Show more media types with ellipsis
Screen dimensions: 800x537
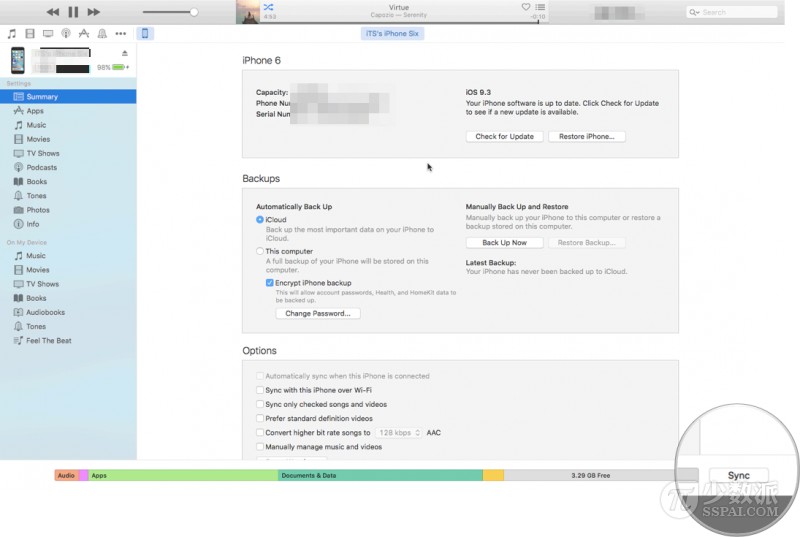120,34
